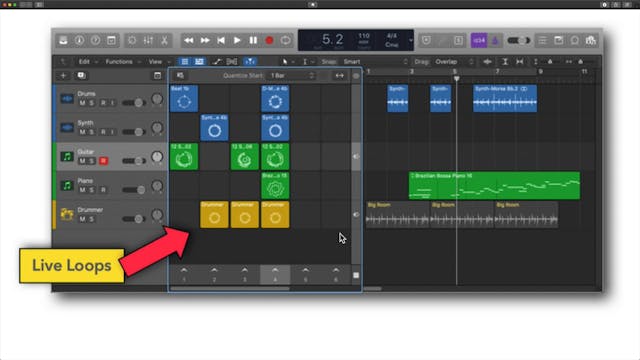
Task: Show Live Loops grid view button
Action: (x=184, y=62)
